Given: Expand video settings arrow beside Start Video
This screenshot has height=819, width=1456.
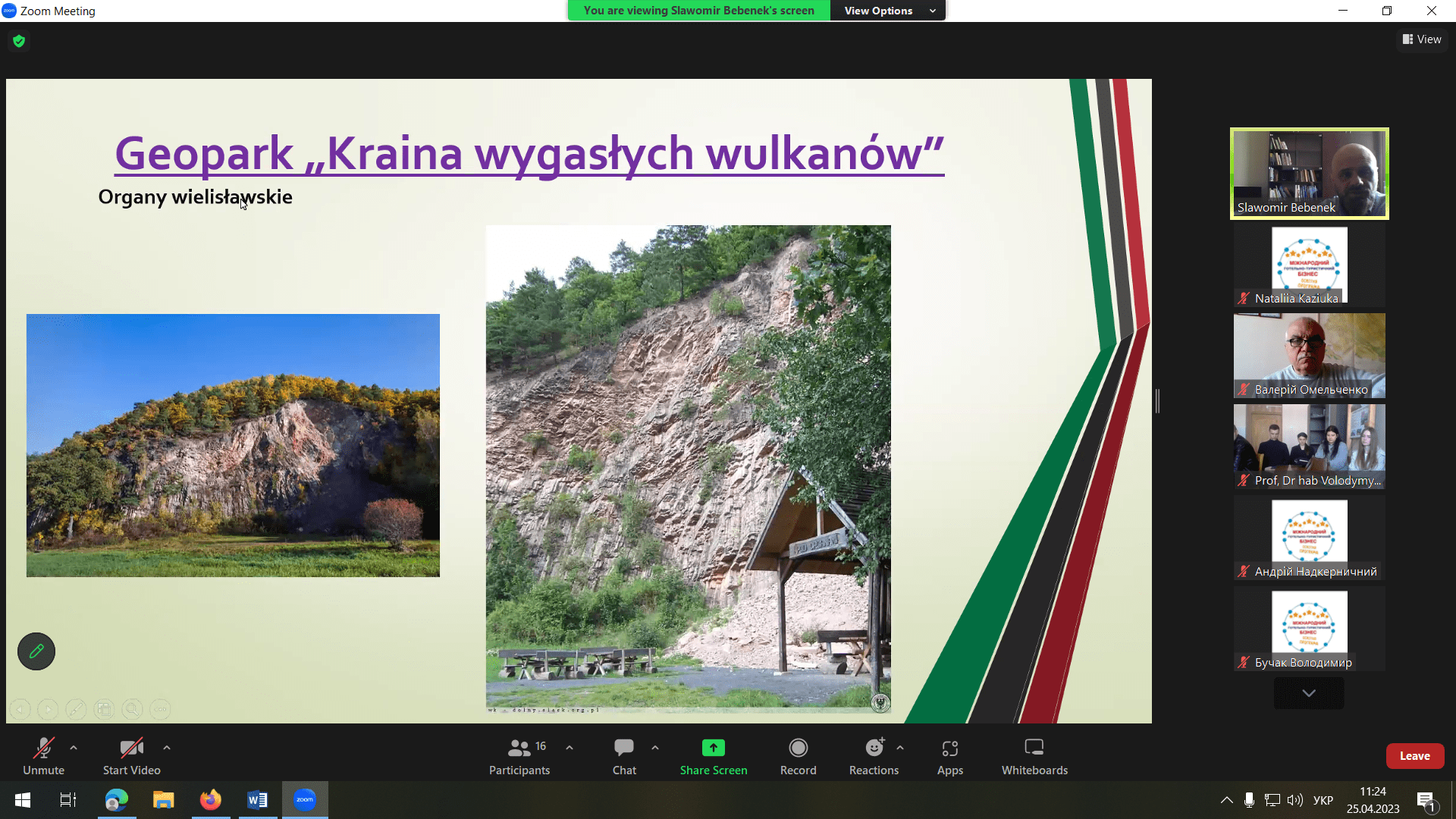Looking at the screenshot, I should point(167,748).
